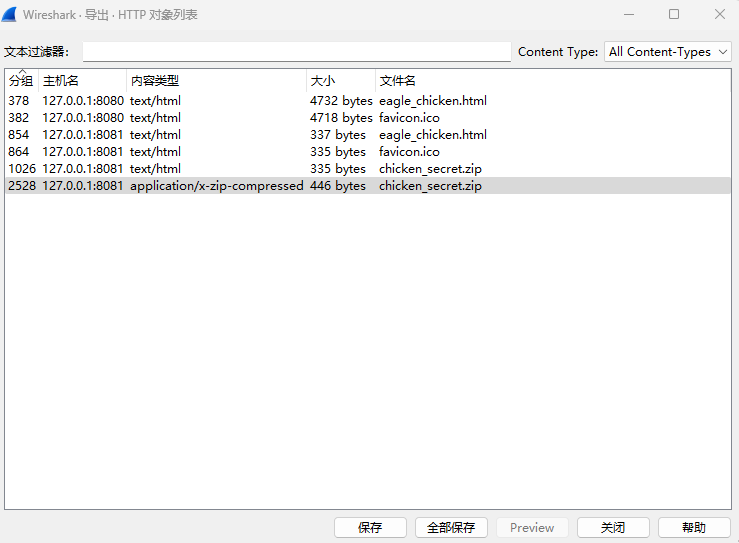Click the 337 bytes size cell

(x=338, y=134)
